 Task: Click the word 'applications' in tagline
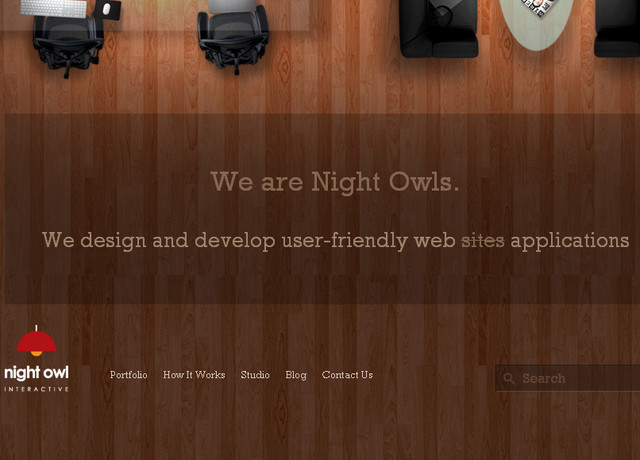(x=570, y=242)
